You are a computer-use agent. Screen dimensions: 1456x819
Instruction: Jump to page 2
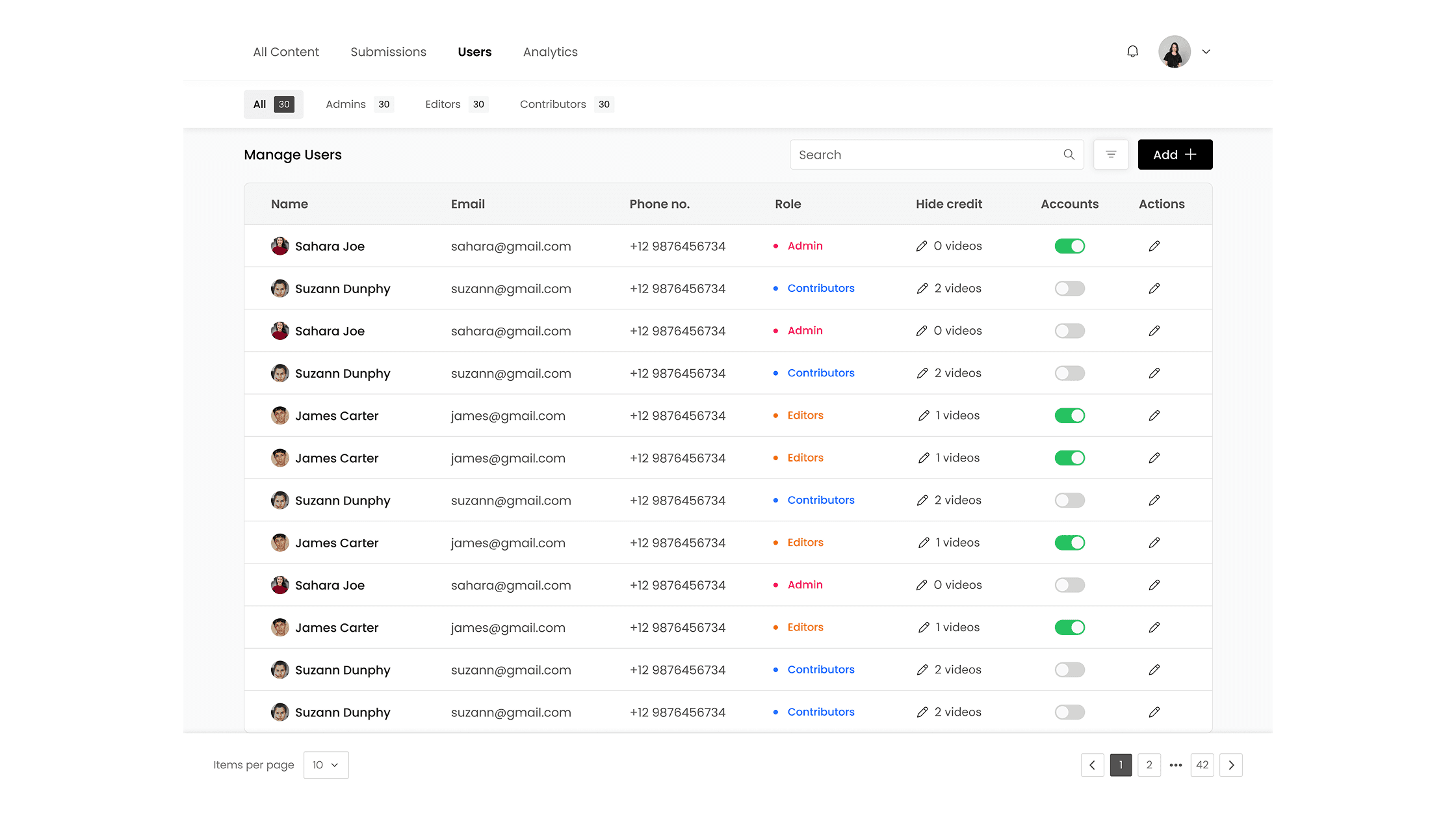click(1149, 765)
